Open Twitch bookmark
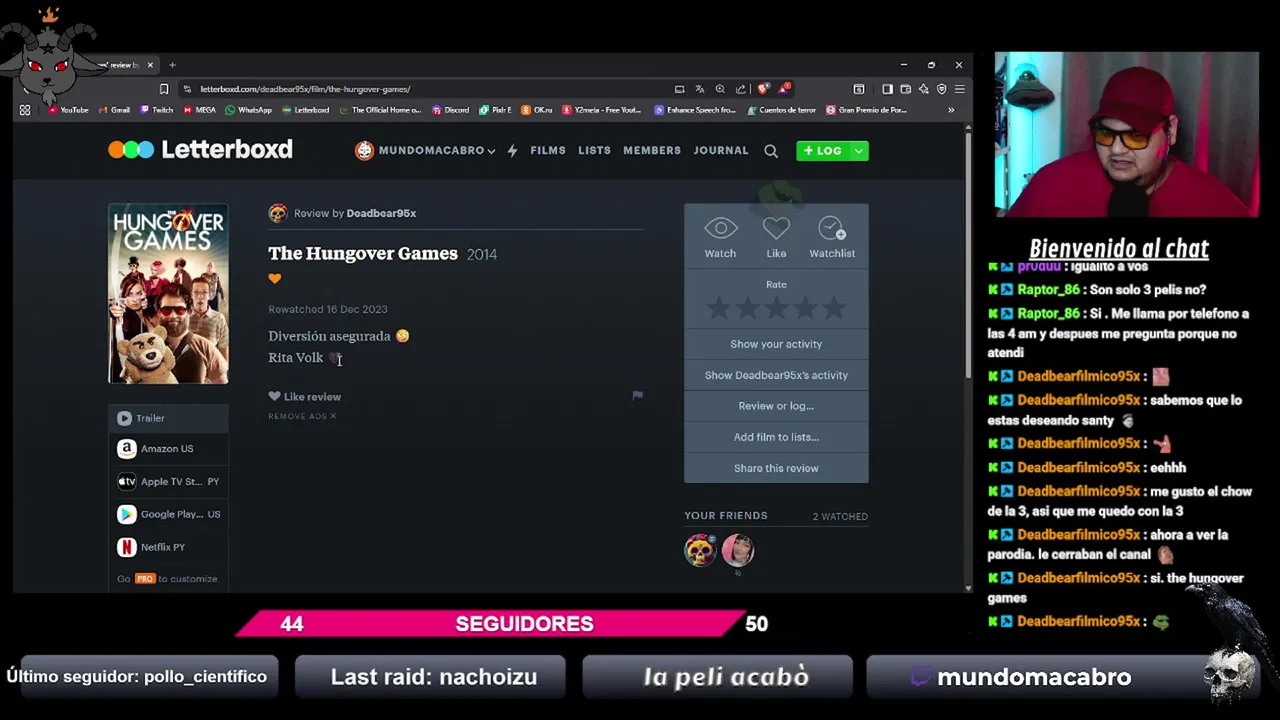Viewport: 1280px width, 720px height. tap(157, 110)
